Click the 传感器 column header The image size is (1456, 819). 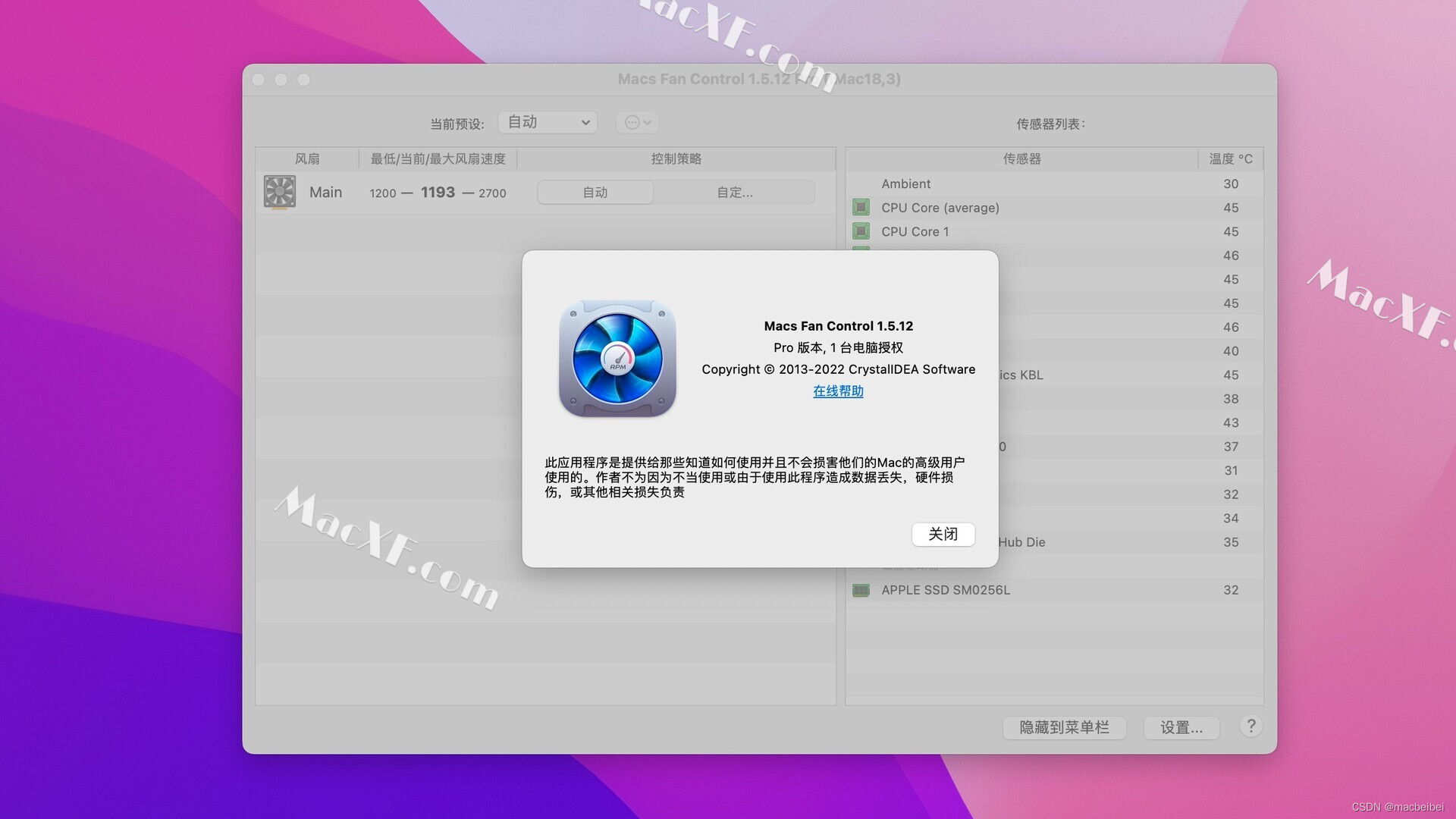[1022, 158]
